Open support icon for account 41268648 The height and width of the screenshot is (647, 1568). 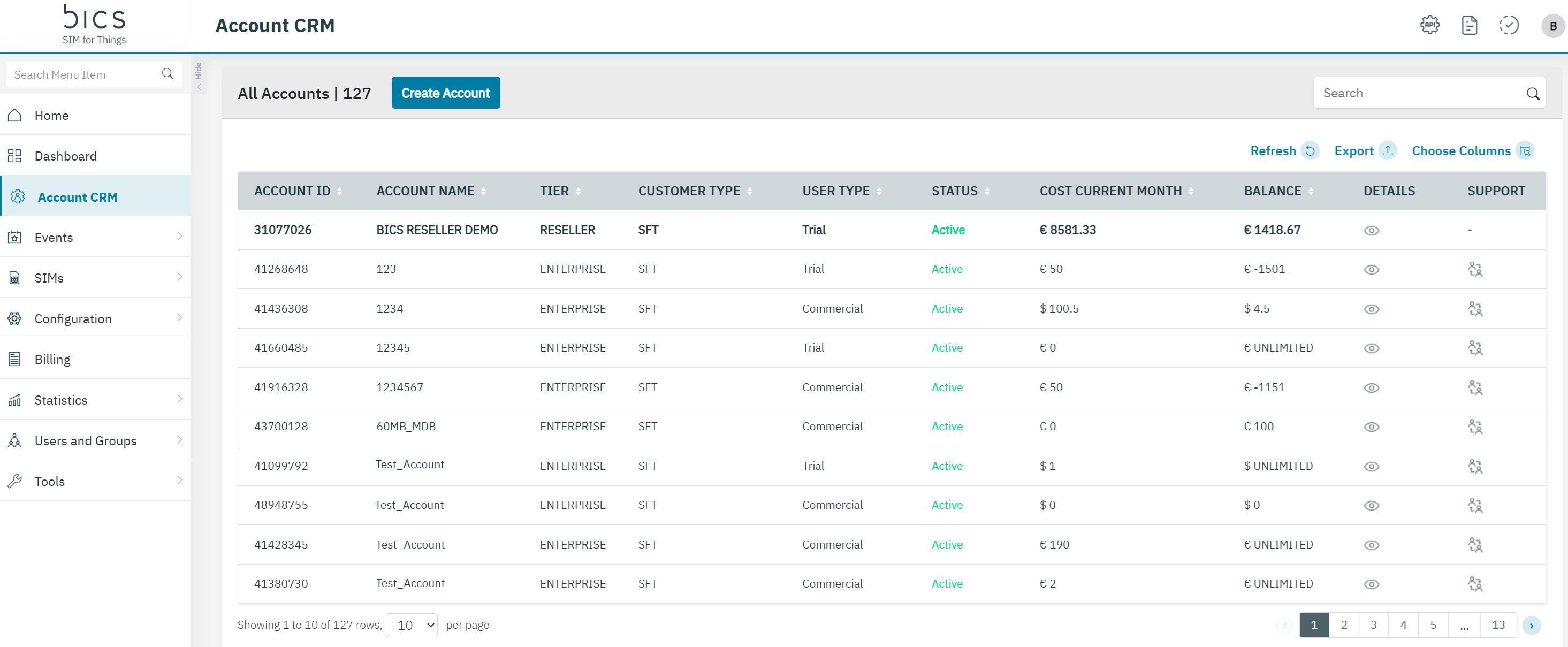pos(1475,269)
